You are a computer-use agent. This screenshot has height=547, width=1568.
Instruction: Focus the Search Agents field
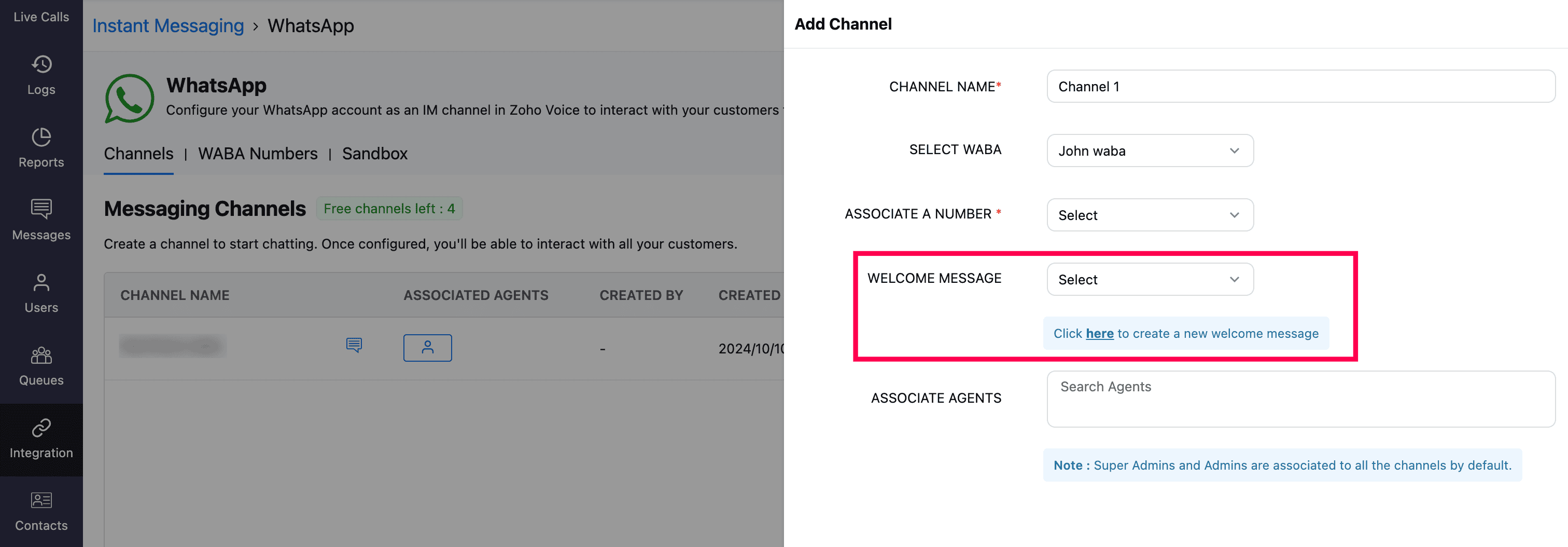coord(1300,399)
